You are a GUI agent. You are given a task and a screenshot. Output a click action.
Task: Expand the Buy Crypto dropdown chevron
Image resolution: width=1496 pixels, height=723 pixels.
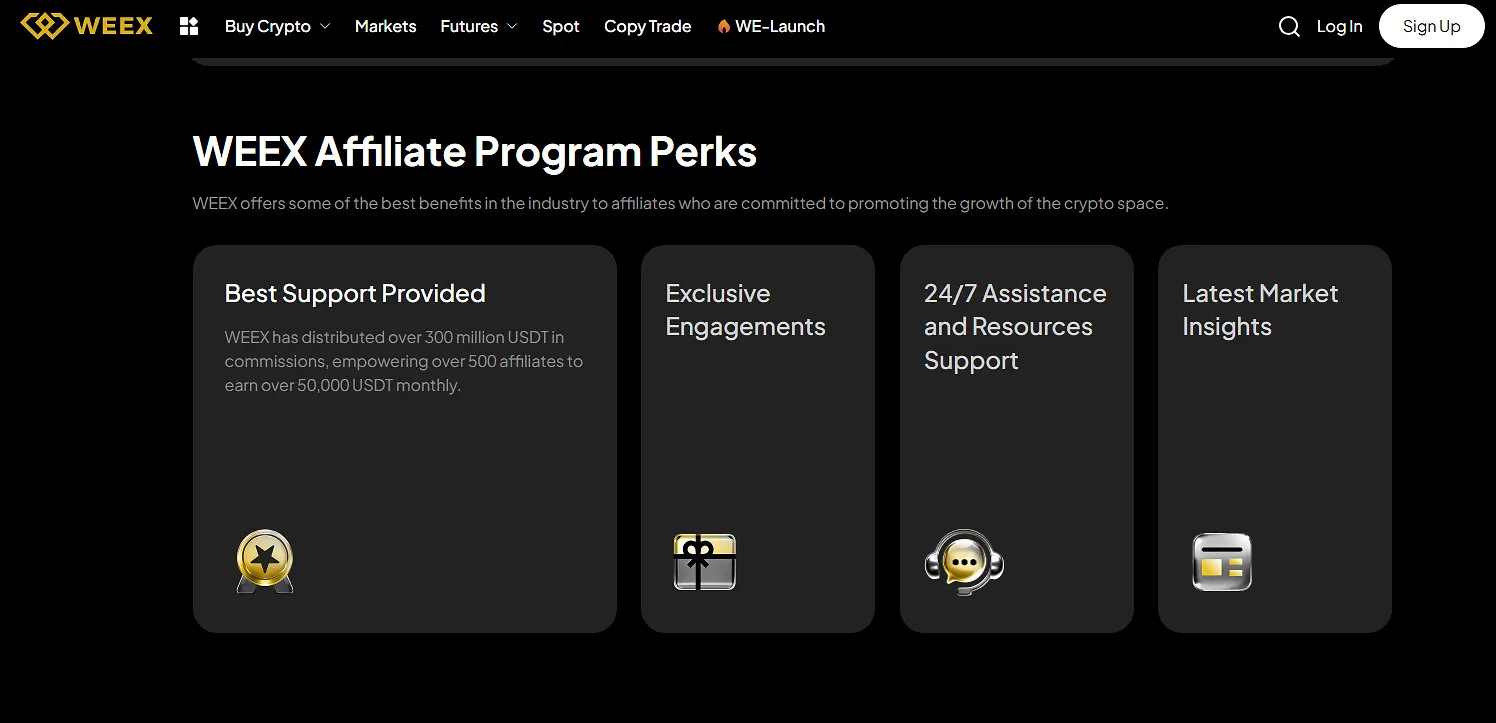[325, 27]
